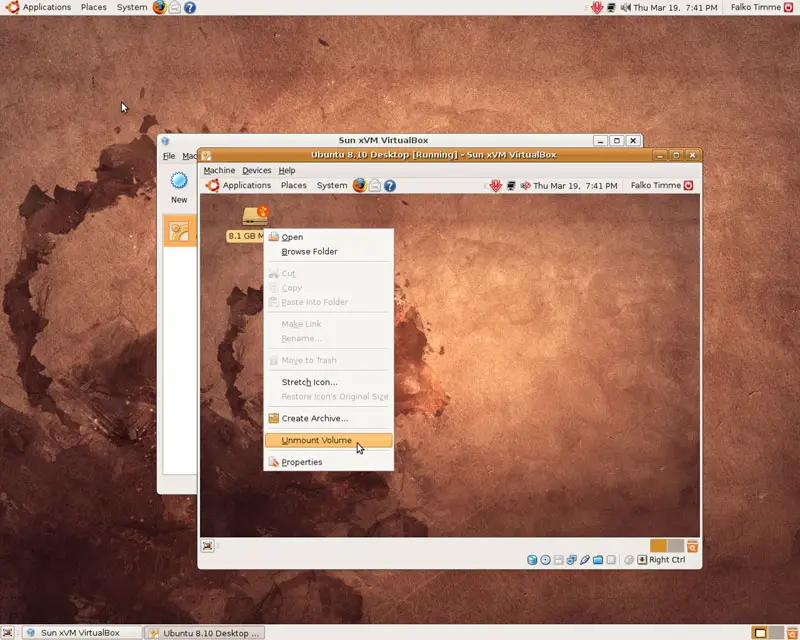Click the floppy disk icon in VM status bar
The width and height of the screenshot is (800, 640).
(559, 560)
